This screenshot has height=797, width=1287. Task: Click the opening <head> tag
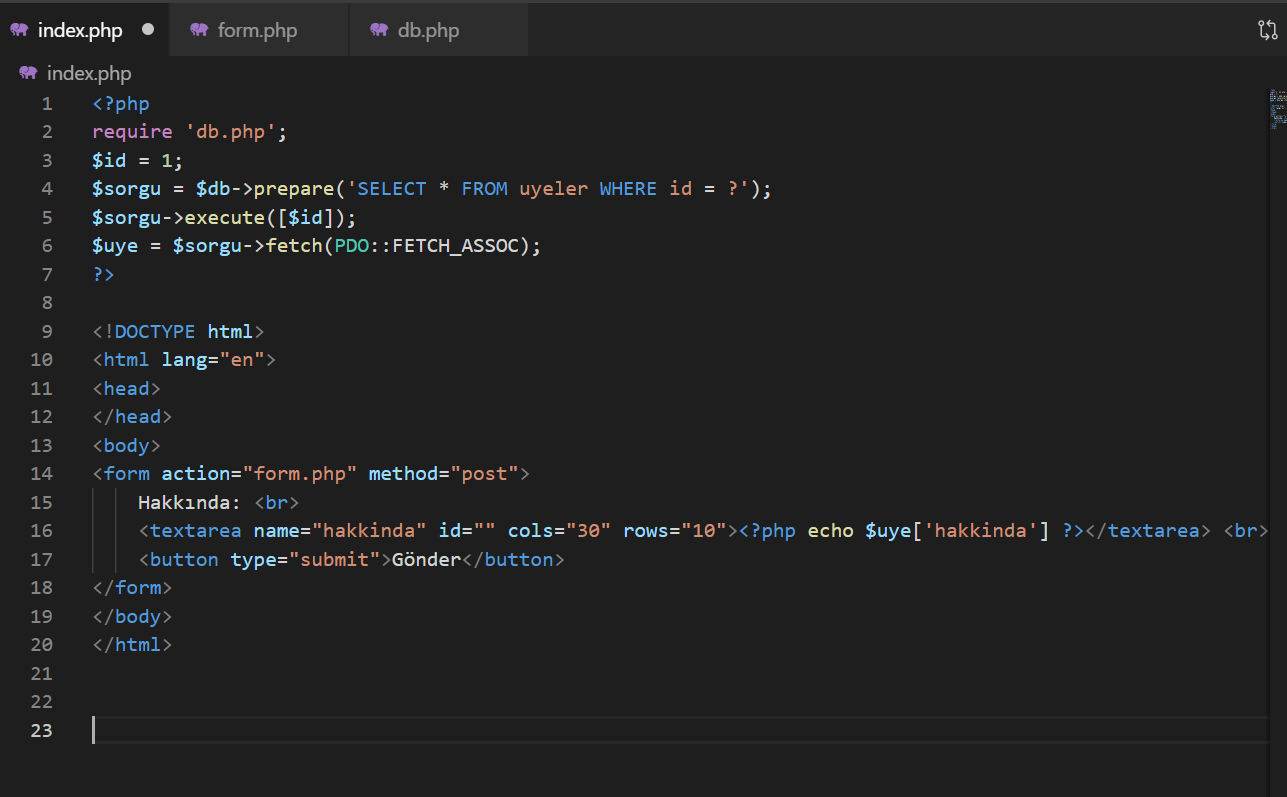click(x=127, y=388)
